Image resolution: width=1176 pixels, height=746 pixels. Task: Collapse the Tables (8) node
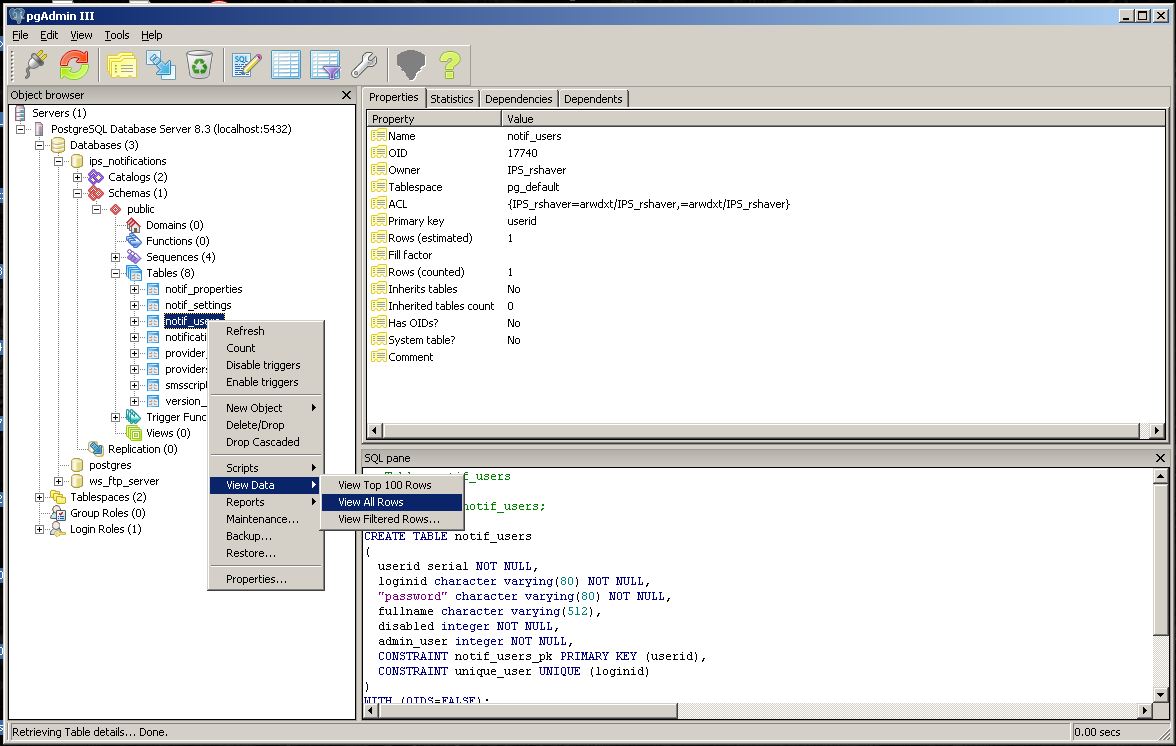[x=116, y=274]
